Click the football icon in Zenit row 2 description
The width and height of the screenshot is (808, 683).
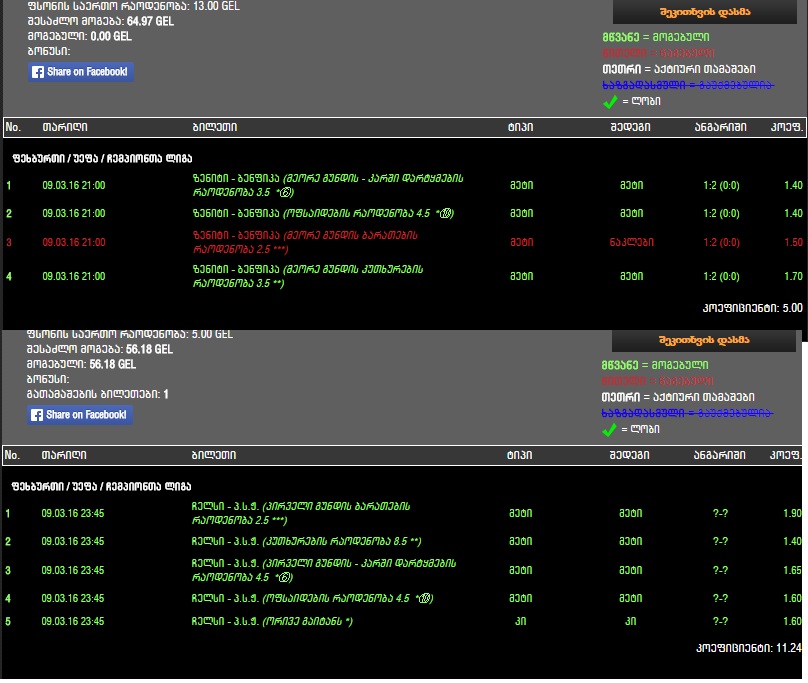447,213
